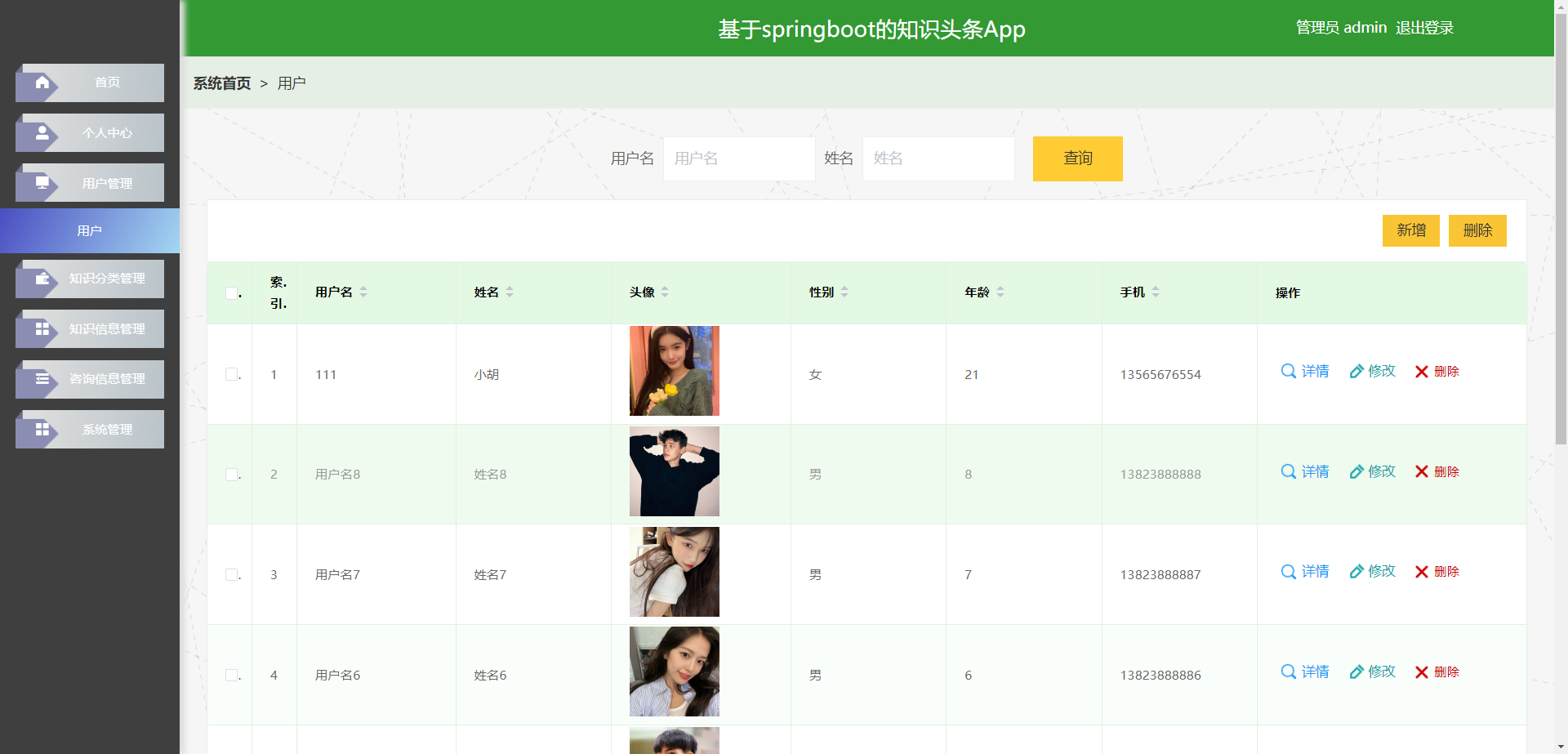Click the page vertical scrollbar thumb
The image size is (1568, 754).
click(x=1561, y=230)
